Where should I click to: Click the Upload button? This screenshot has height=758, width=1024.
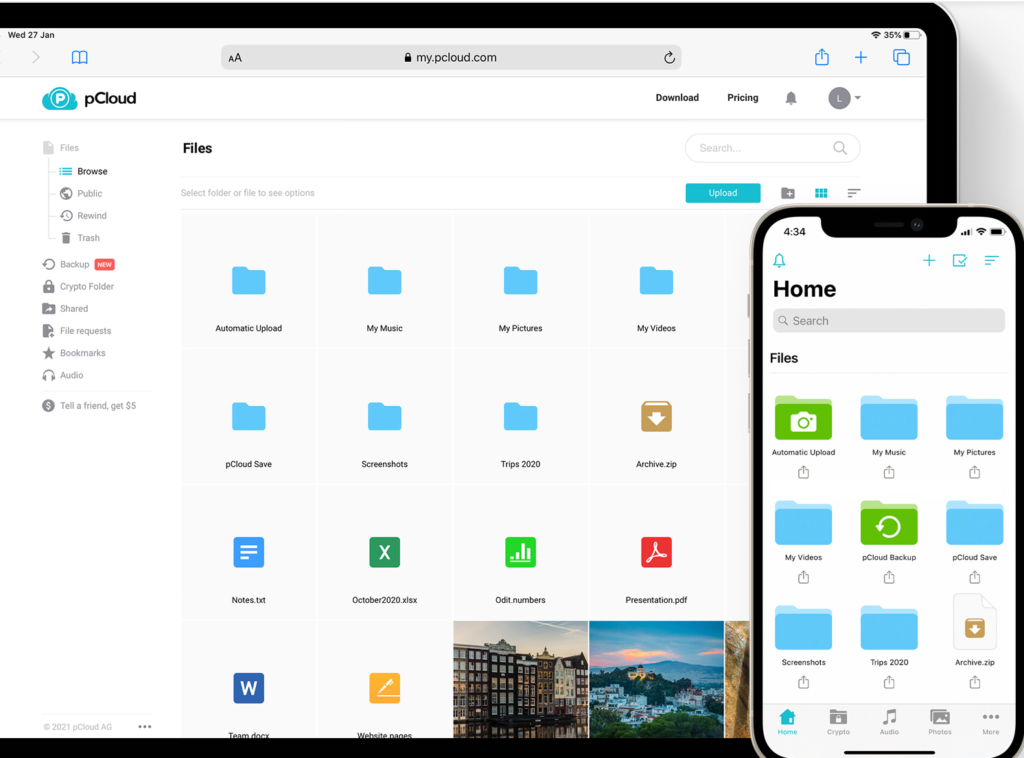coord(723,192)
